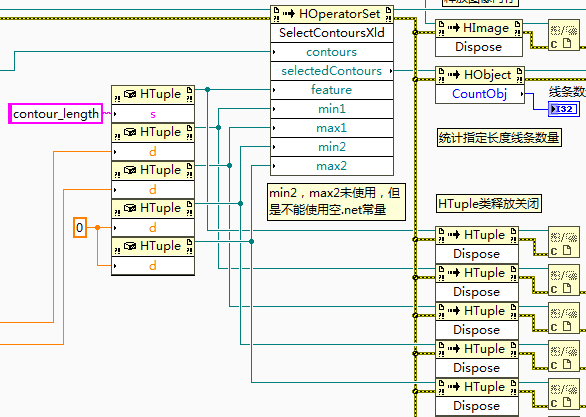Select the 统计指定长度线条数量 comment label
Image resolution: width=586 pixels, height=417 pixels.
click(499, 138)
